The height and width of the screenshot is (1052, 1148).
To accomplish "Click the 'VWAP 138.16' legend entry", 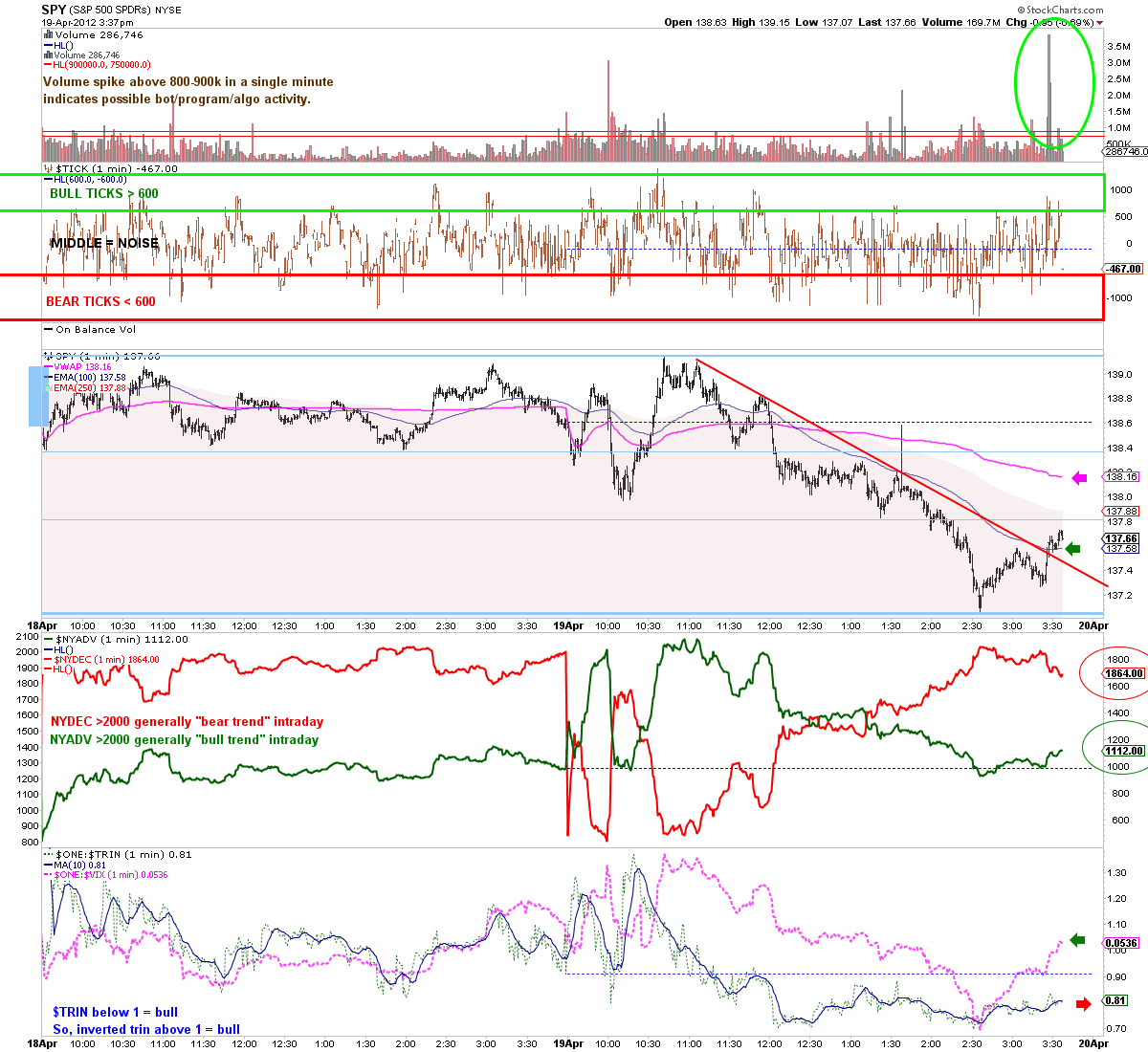I will tap(78, 366).
